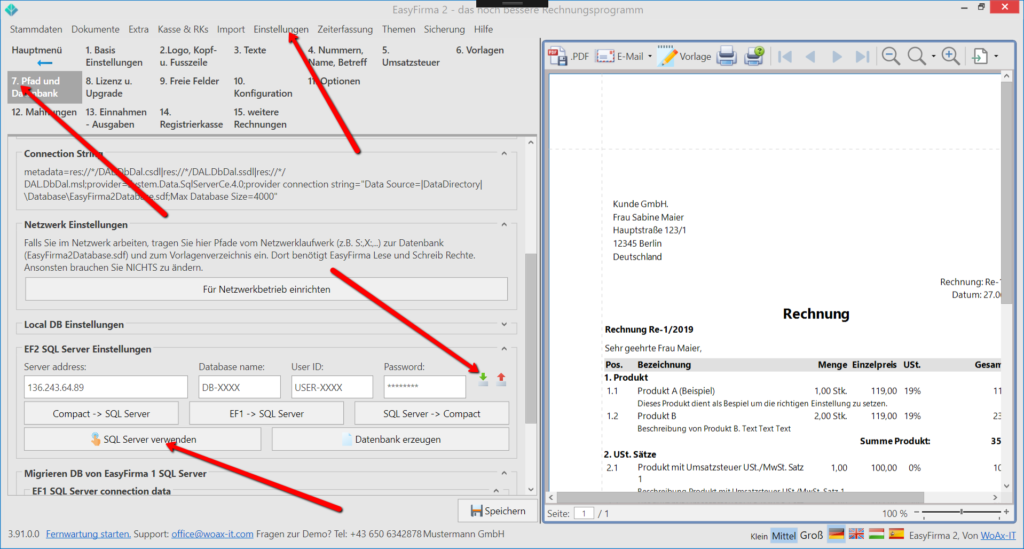Open Hilfe menu
The height and width of the screenshot is (549, 1024).
[483, 29]
